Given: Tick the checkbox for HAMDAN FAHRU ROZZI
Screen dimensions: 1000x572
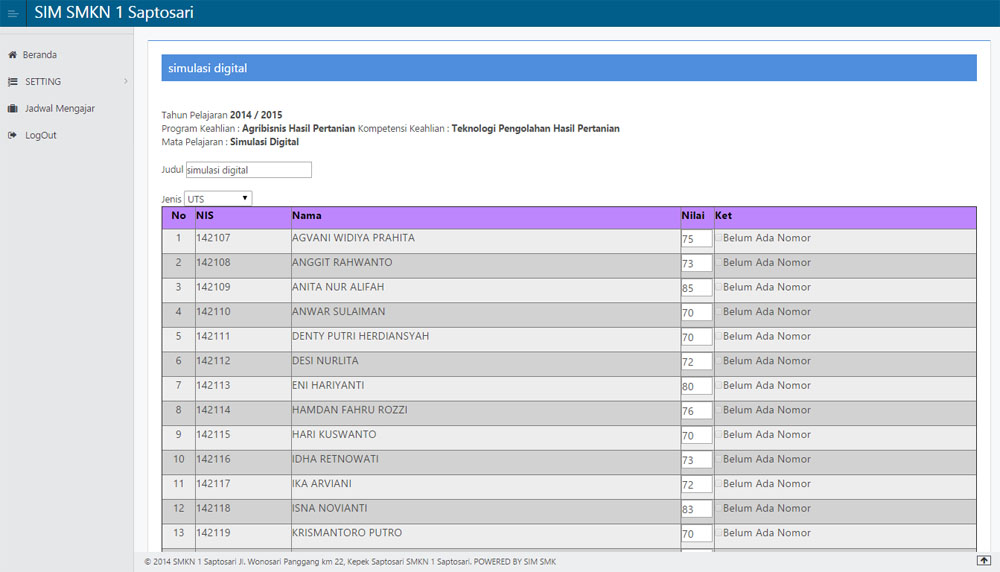Looking at the screenshot, I should 718,411.
